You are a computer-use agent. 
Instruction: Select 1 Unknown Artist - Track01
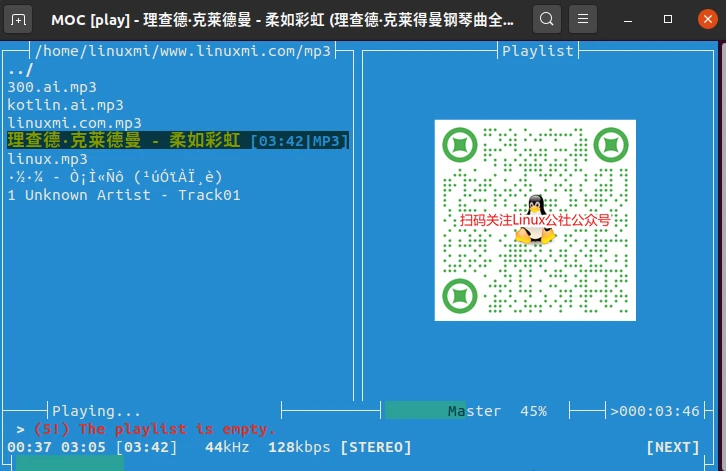[124, 195]
